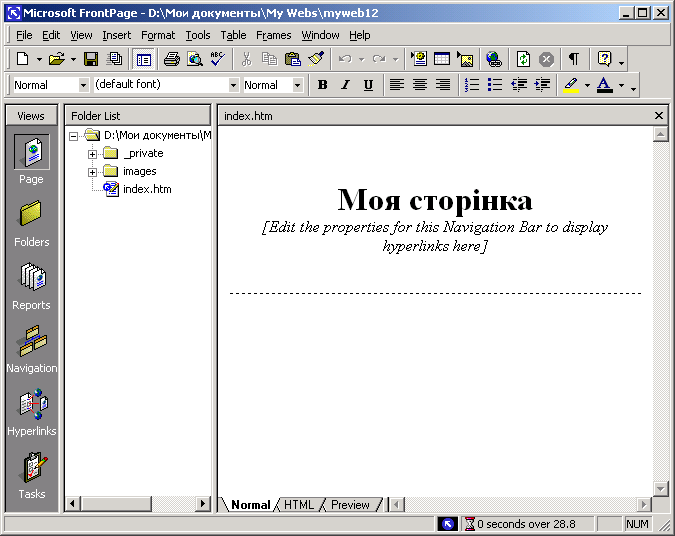Click the New Page icon

(22, 59)
